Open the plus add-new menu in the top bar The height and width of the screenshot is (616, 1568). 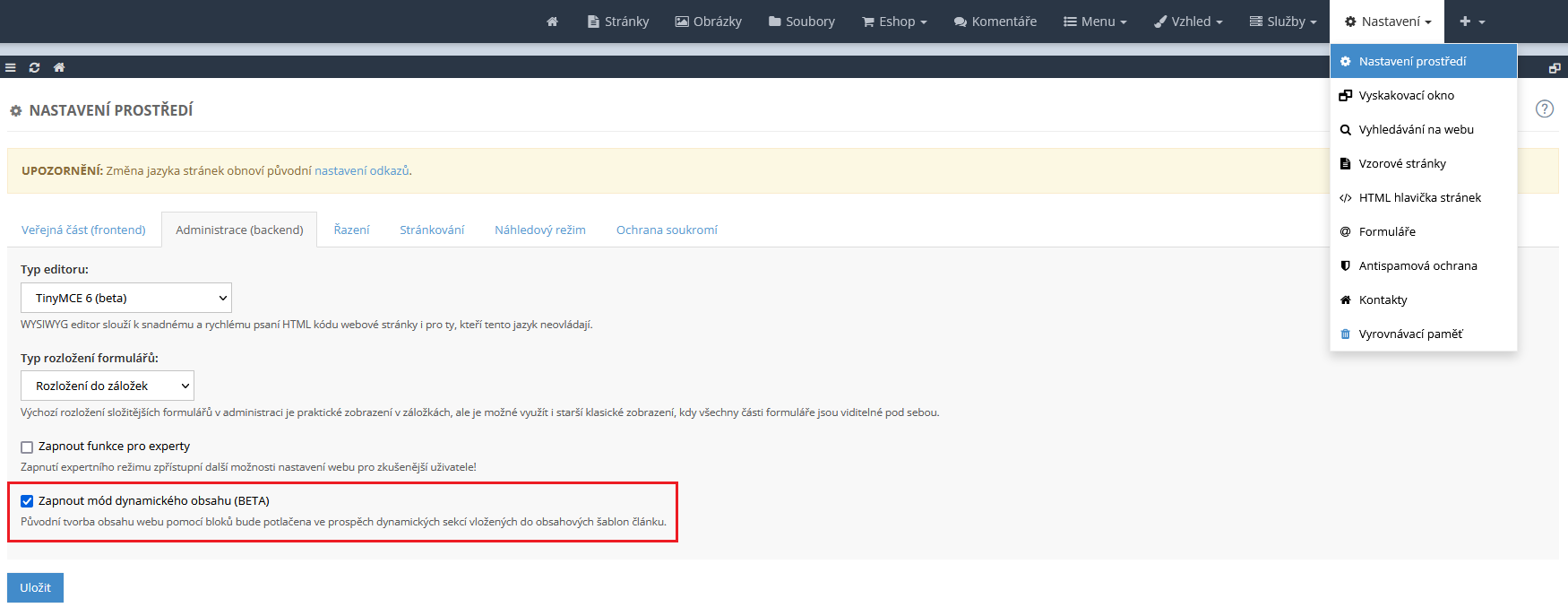[x=1471, y=22]
